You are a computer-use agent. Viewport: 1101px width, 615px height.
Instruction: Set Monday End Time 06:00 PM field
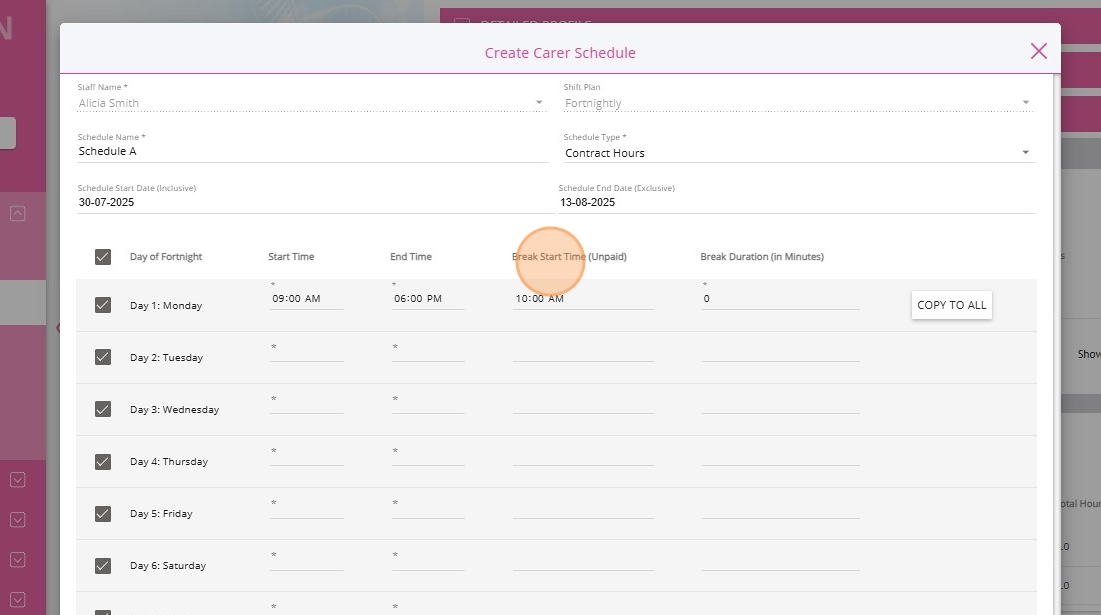pos(428,298)
